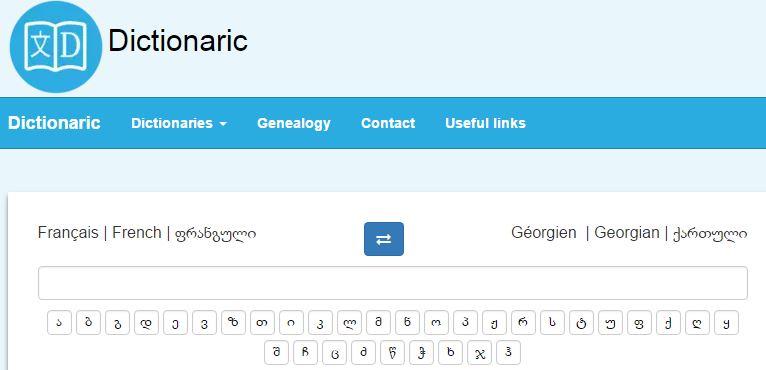Viewport: 766px width, 370px height.
Task: Insert the Georgian letter ჰ key
Action: point(509,353)
